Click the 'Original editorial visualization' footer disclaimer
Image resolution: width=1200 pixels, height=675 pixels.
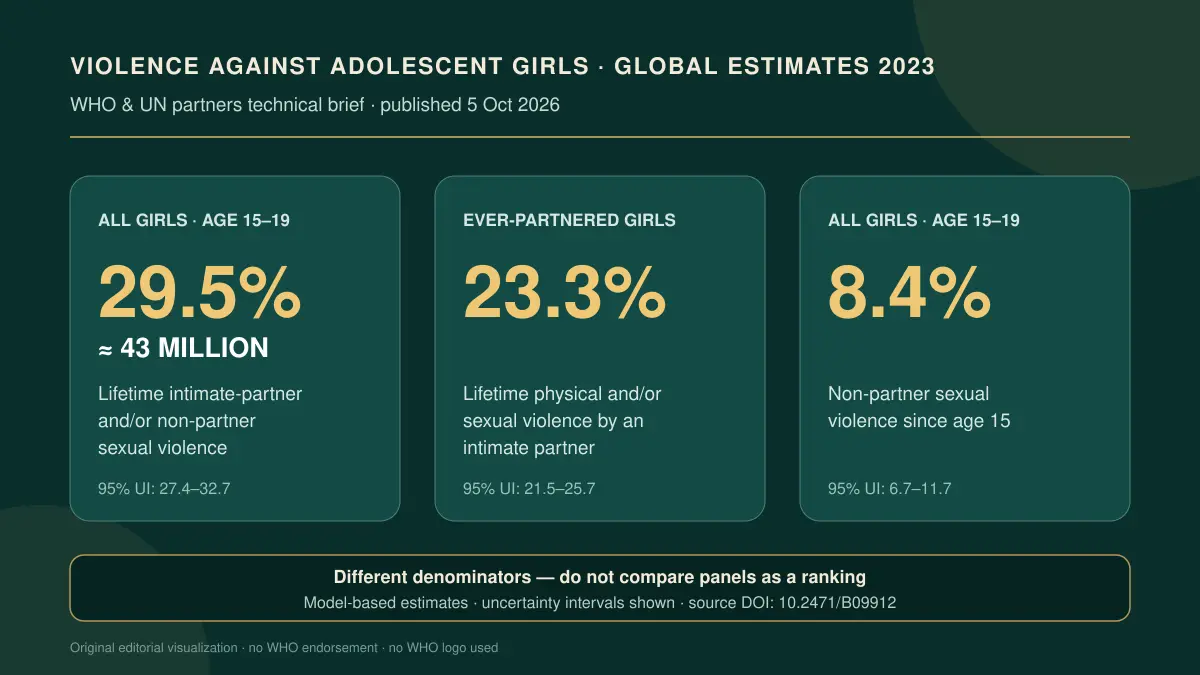284,648
